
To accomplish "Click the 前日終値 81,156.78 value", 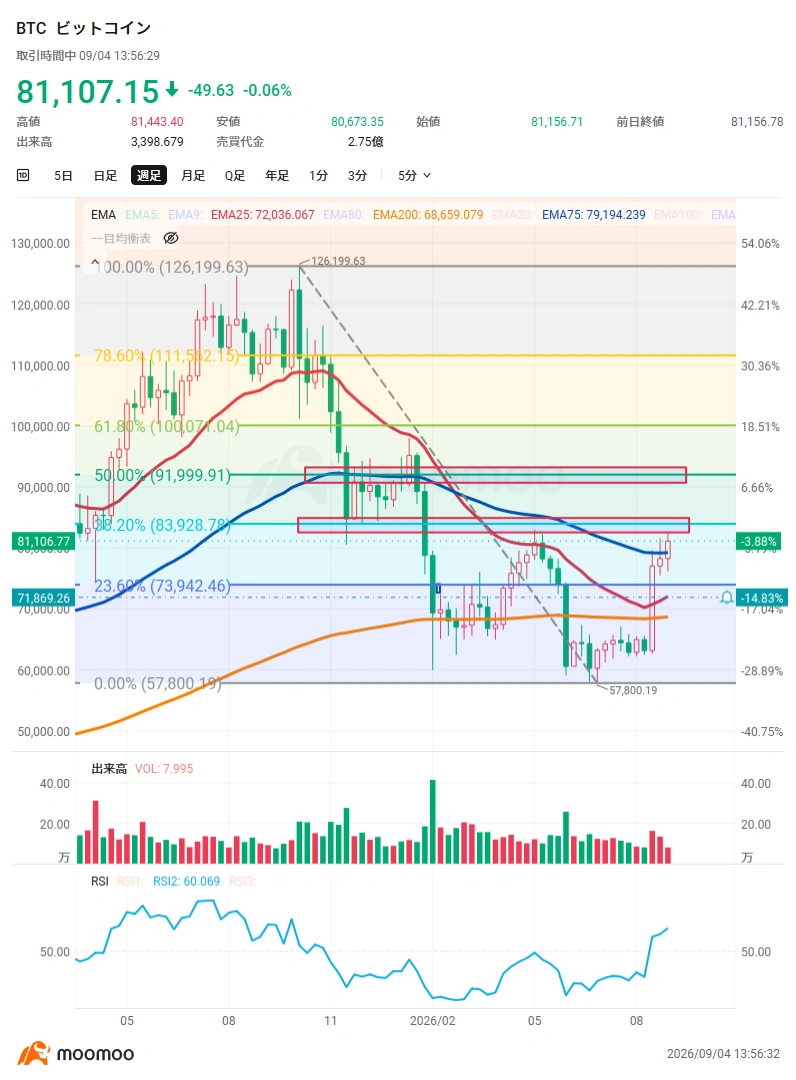I will 757,122.
